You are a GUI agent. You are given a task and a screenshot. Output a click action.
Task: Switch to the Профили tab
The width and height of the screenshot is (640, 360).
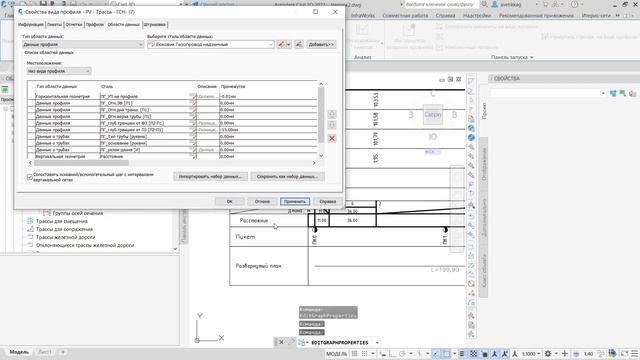(95, 24)
